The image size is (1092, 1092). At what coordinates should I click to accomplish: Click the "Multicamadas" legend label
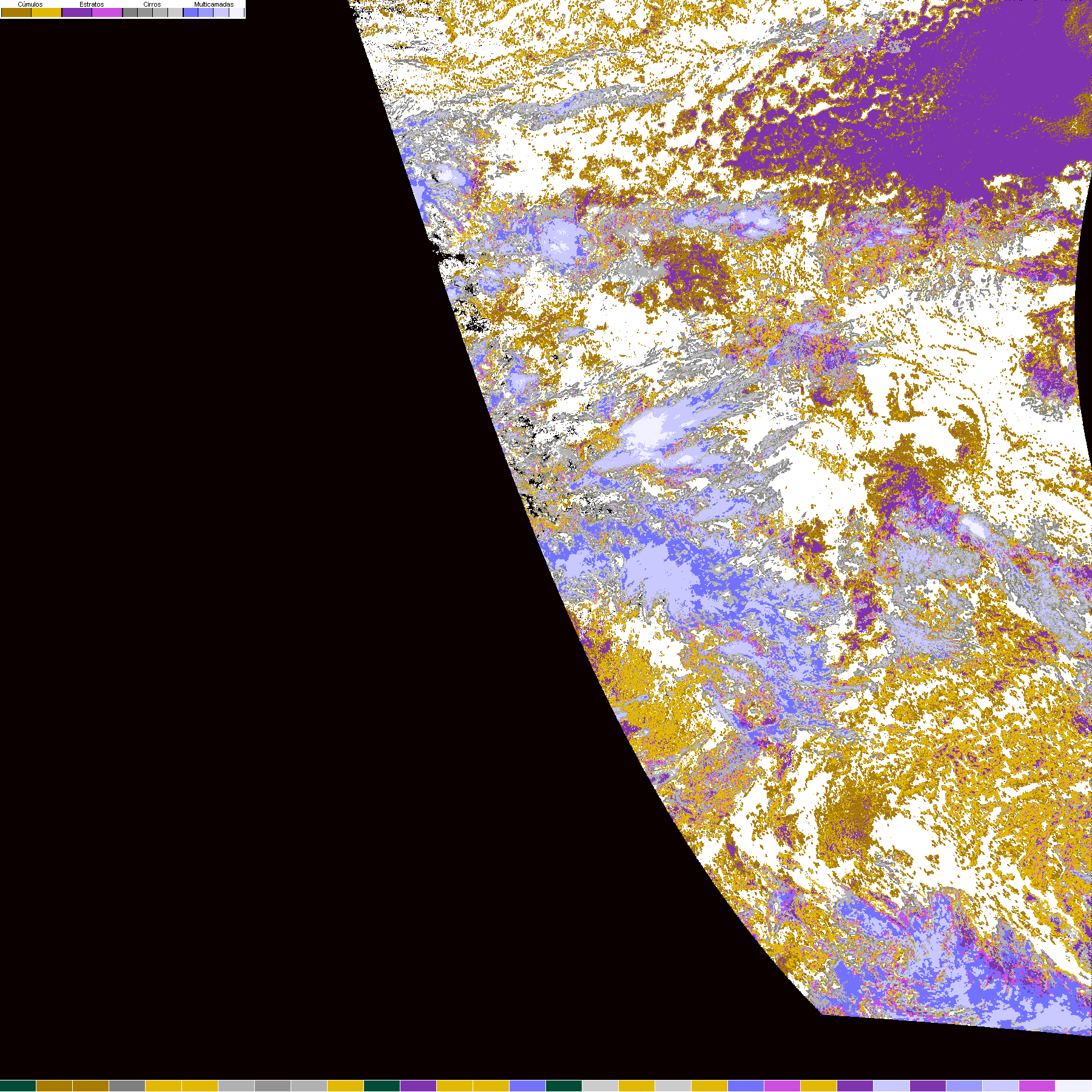[214, 4]
